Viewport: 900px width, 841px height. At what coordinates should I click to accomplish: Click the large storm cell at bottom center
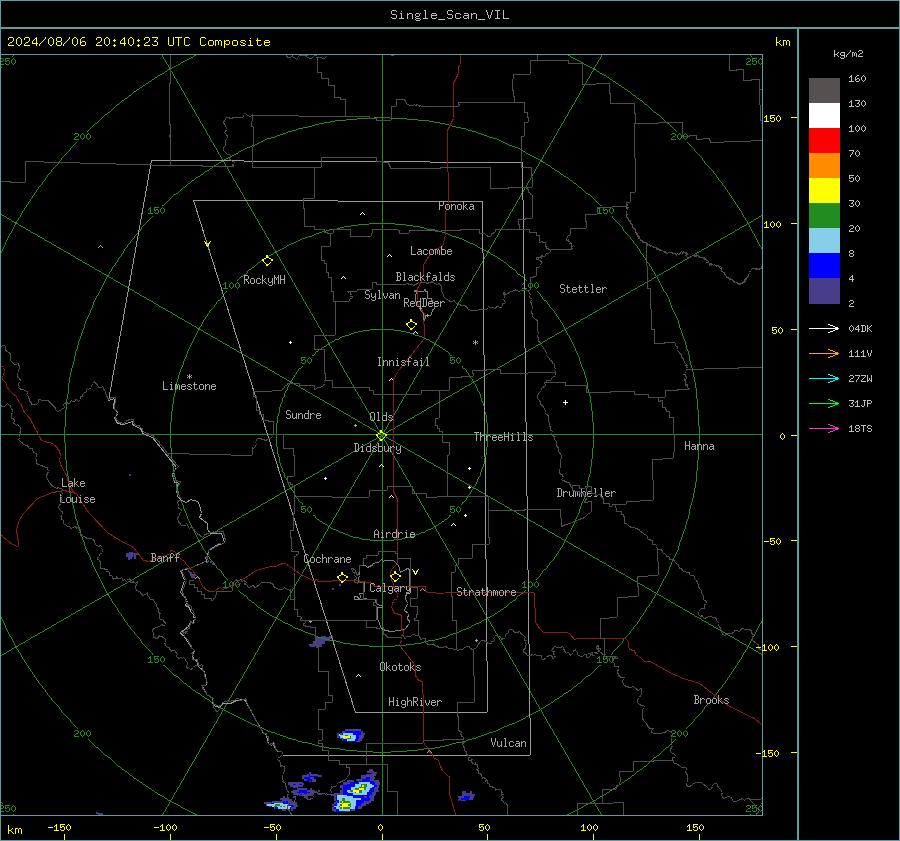click(356, 792)
